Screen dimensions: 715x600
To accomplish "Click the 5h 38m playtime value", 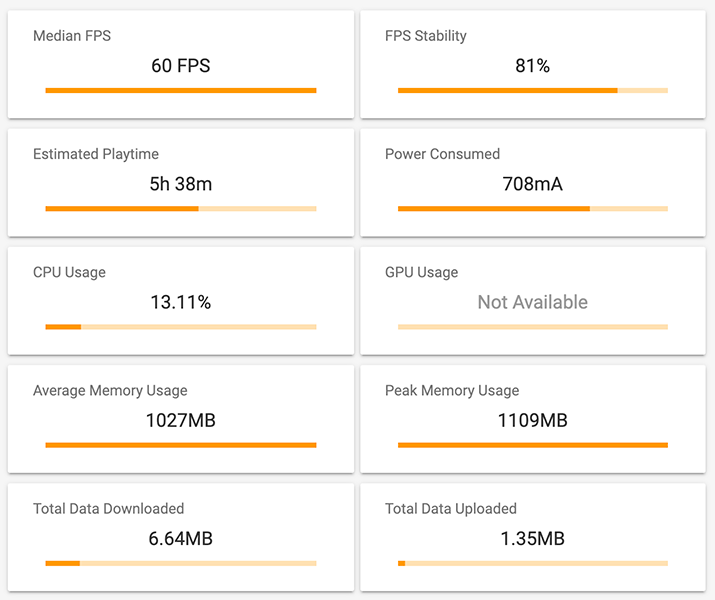I will pyautogui.click(x=181, y=184).
